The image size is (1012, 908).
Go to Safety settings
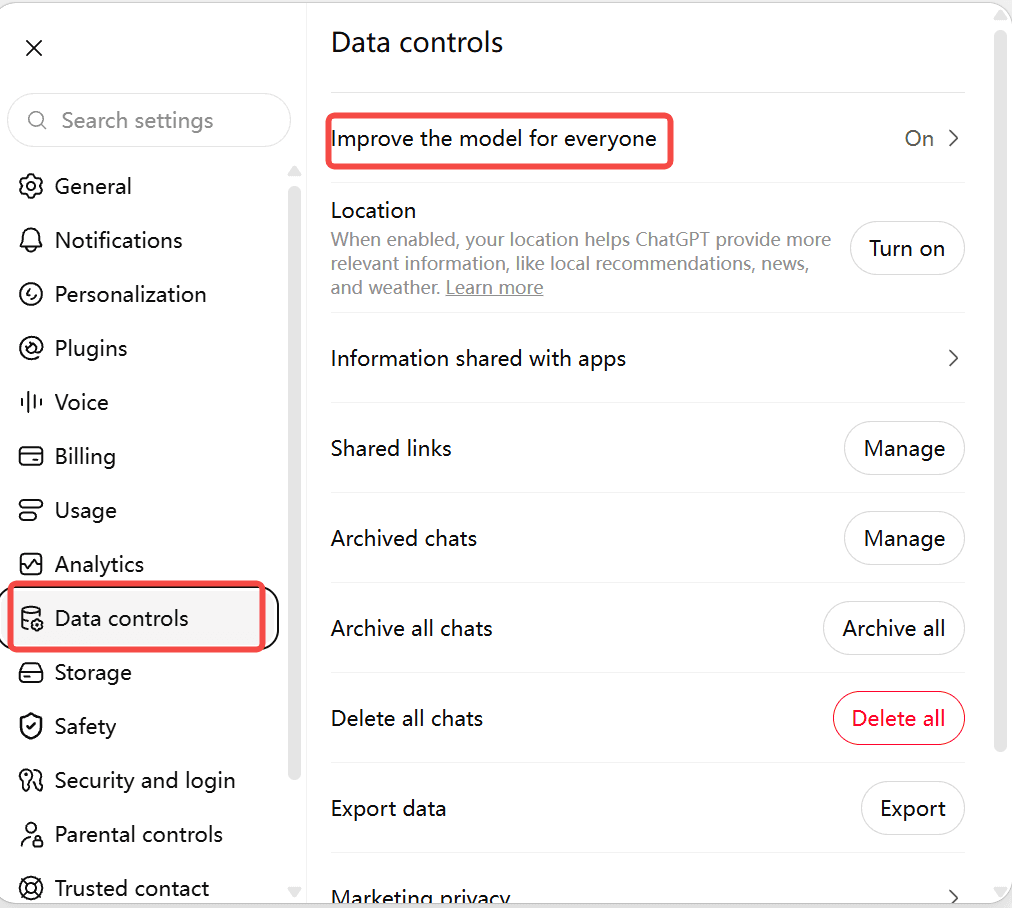pos(140,726)
